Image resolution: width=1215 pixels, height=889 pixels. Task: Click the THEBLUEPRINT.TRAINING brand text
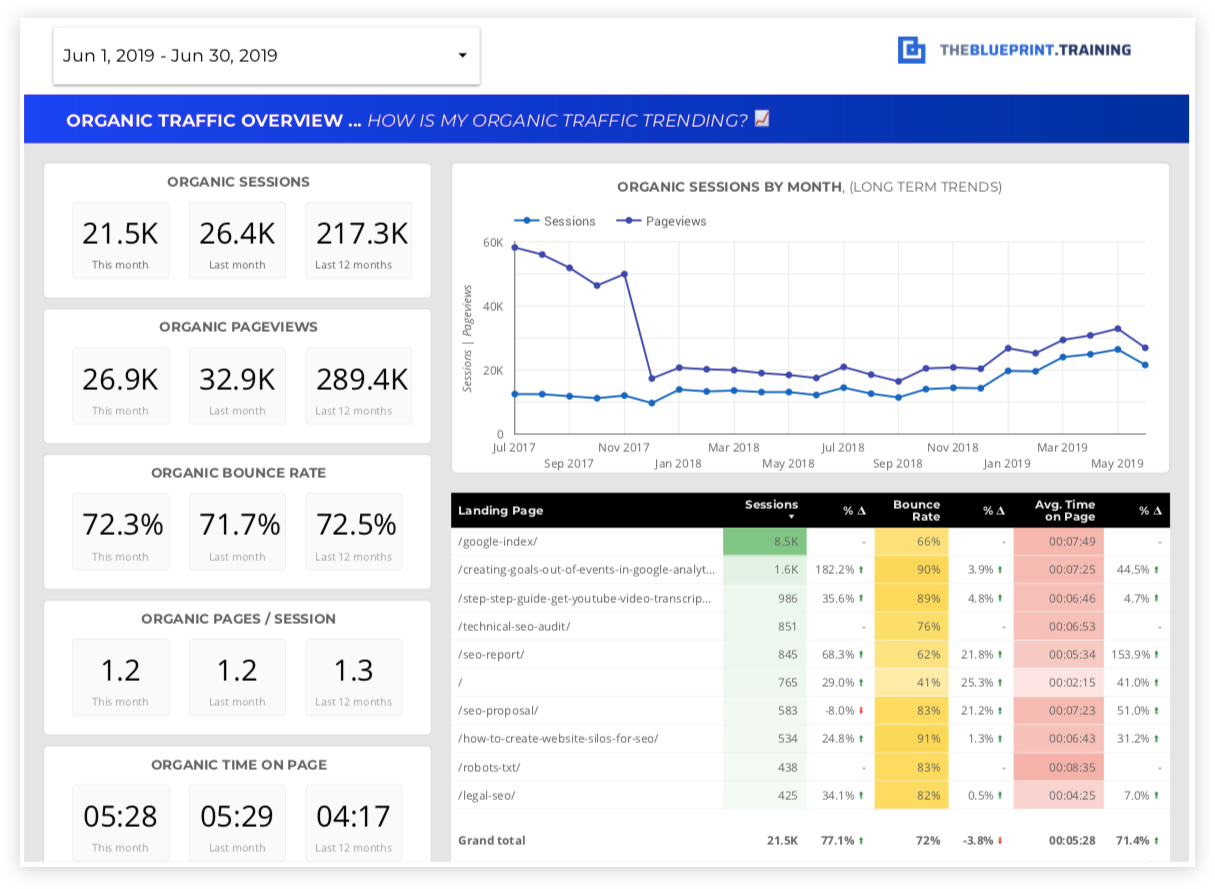1035,50
